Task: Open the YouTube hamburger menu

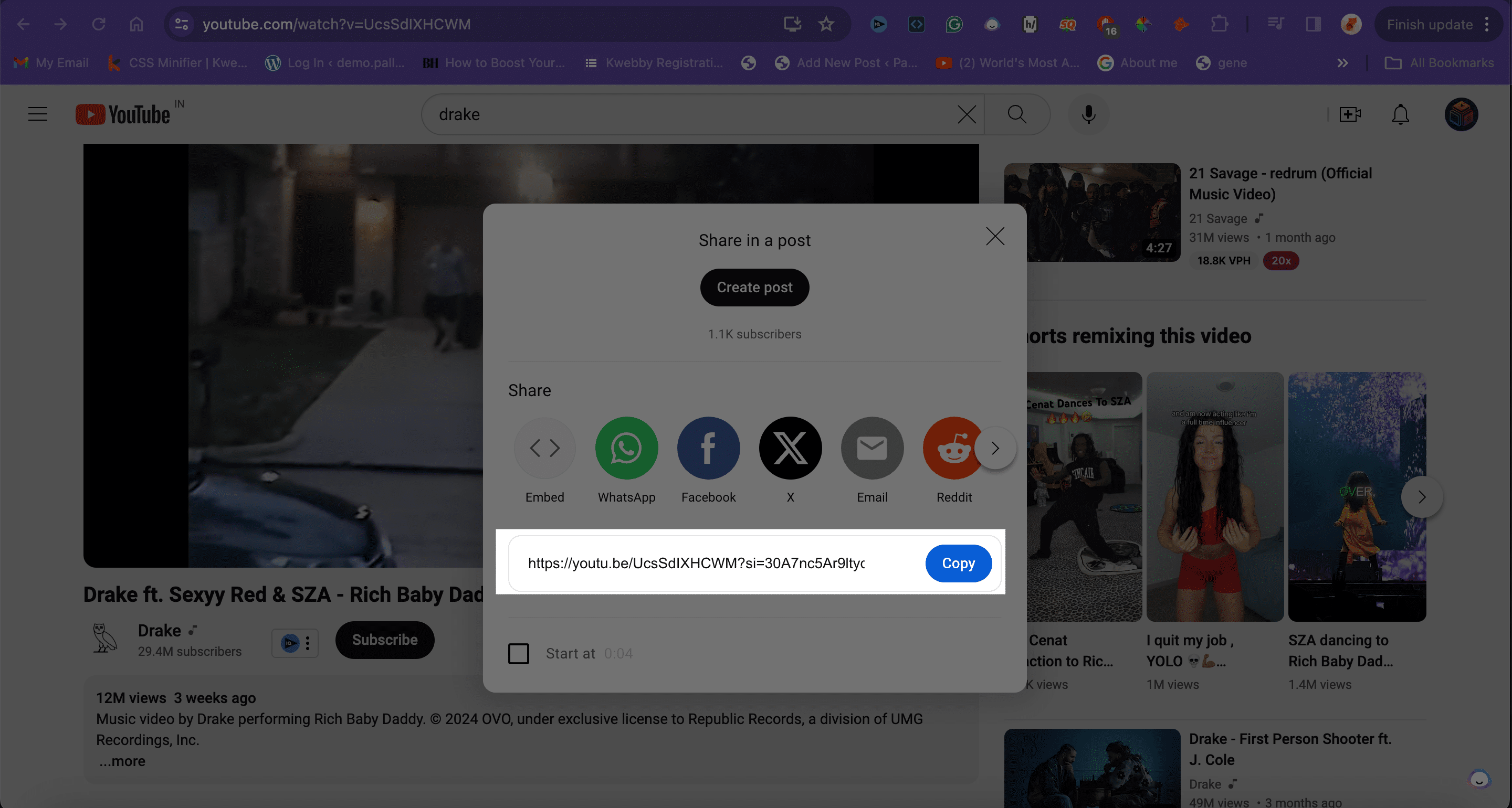Action: click(x=38, y=113)
